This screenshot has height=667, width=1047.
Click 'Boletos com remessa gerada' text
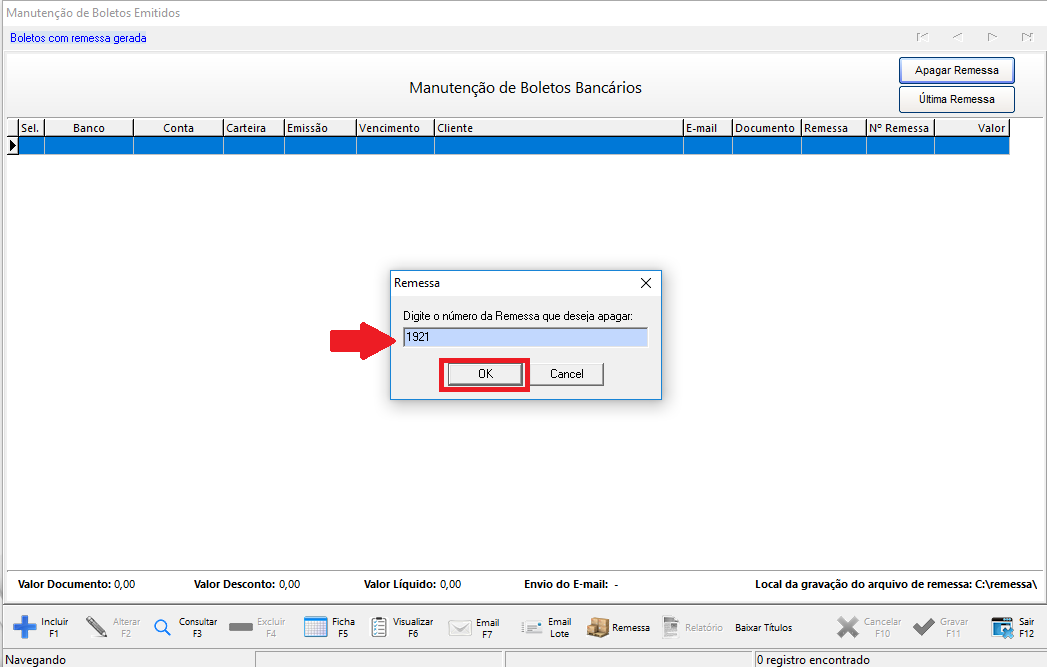tap(78, 38)
